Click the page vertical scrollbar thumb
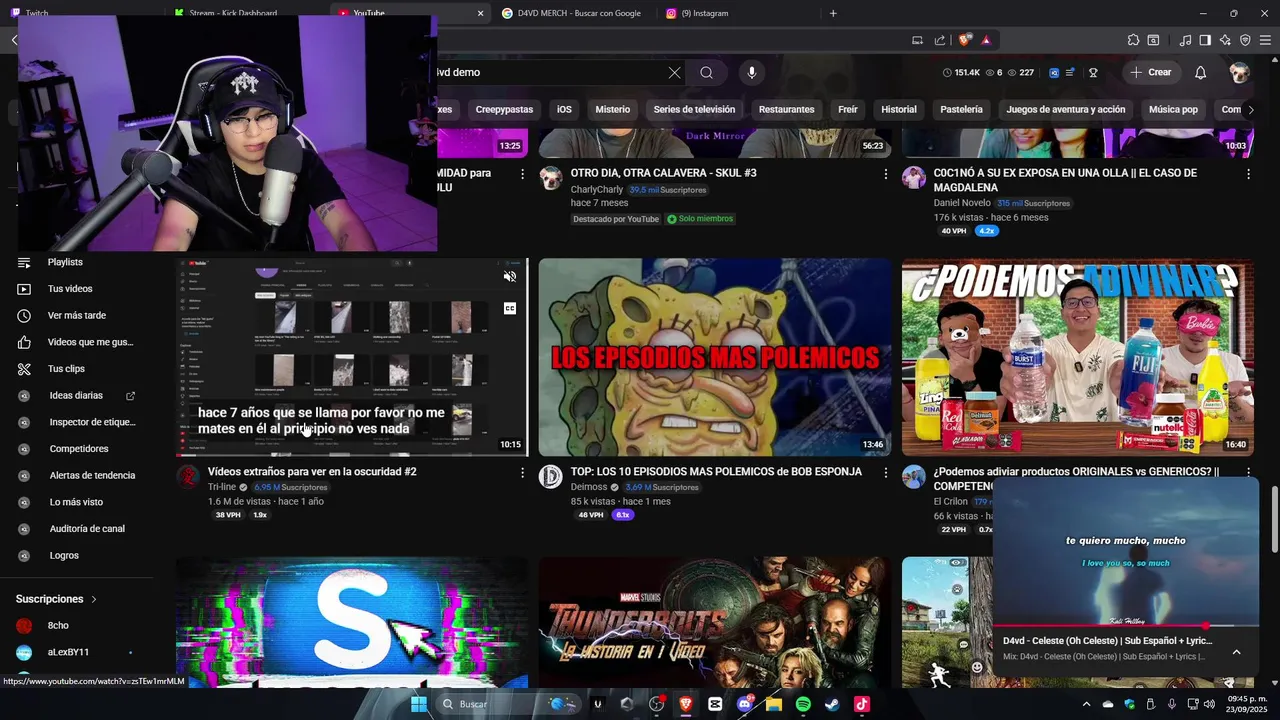 1274,517
